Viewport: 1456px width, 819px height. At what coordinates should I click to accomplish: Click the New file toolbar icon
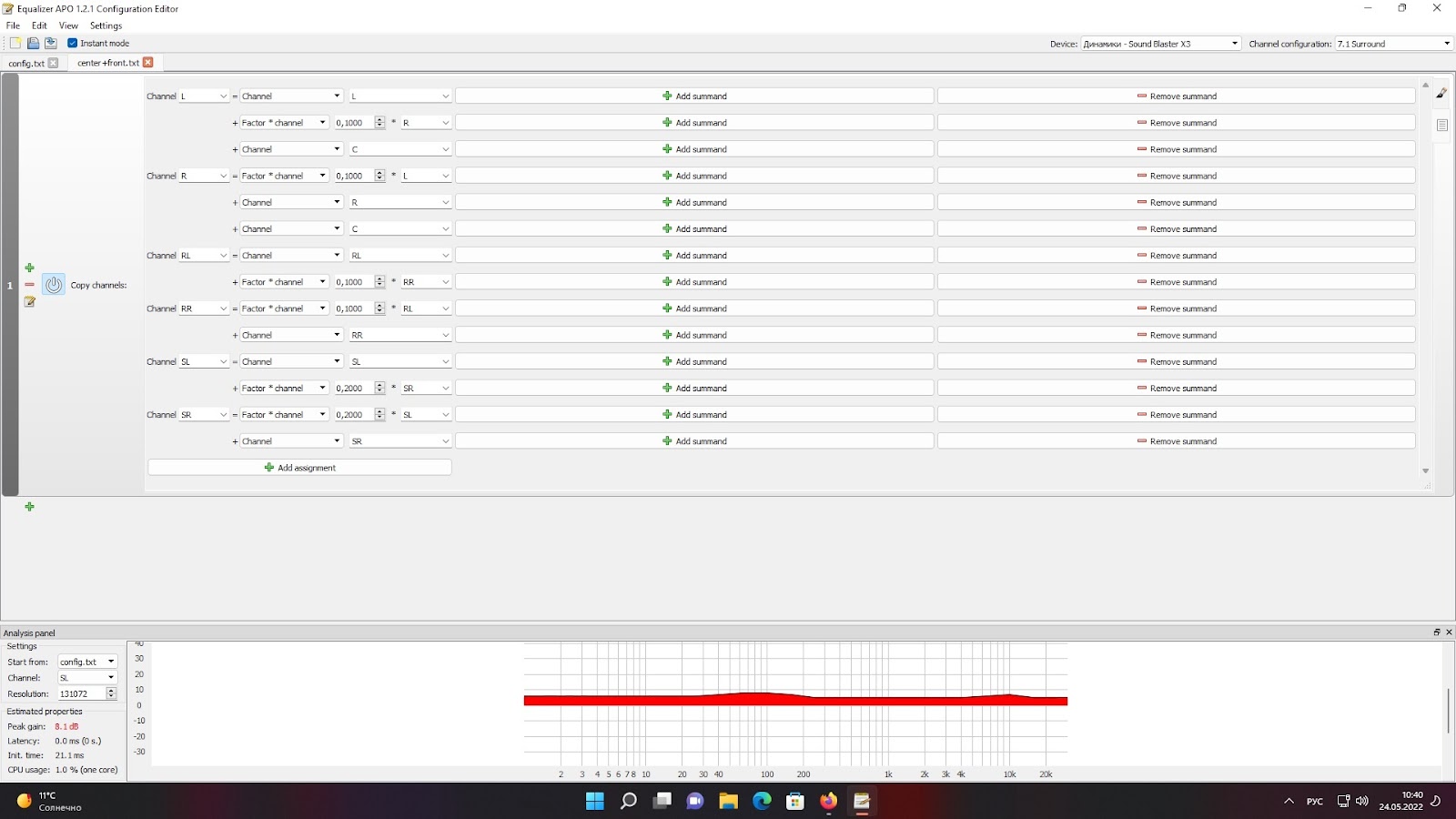[15, 43]
